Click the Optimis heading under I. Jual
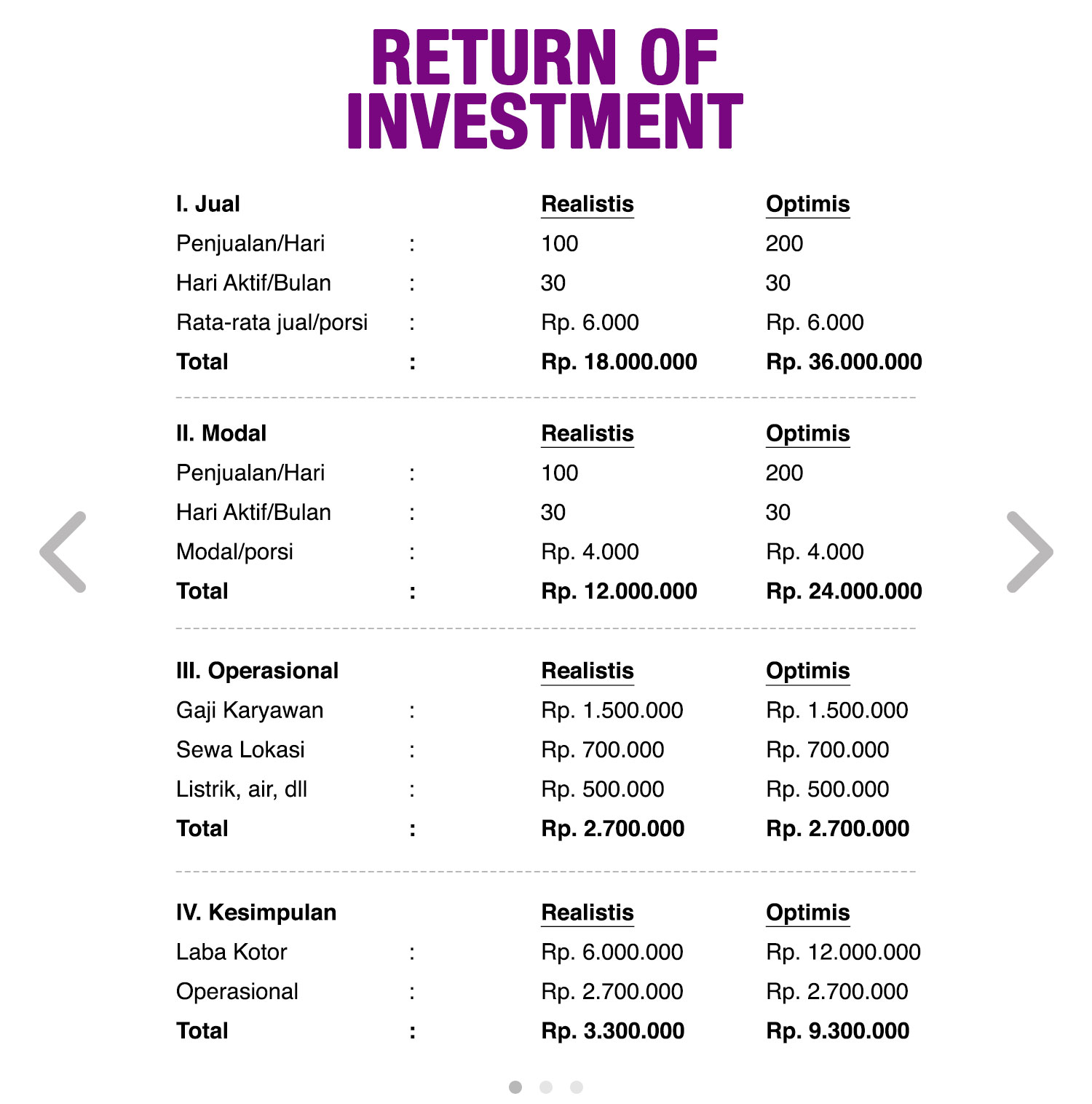This screenshot has height=1104, width=1092. [807, 204]
